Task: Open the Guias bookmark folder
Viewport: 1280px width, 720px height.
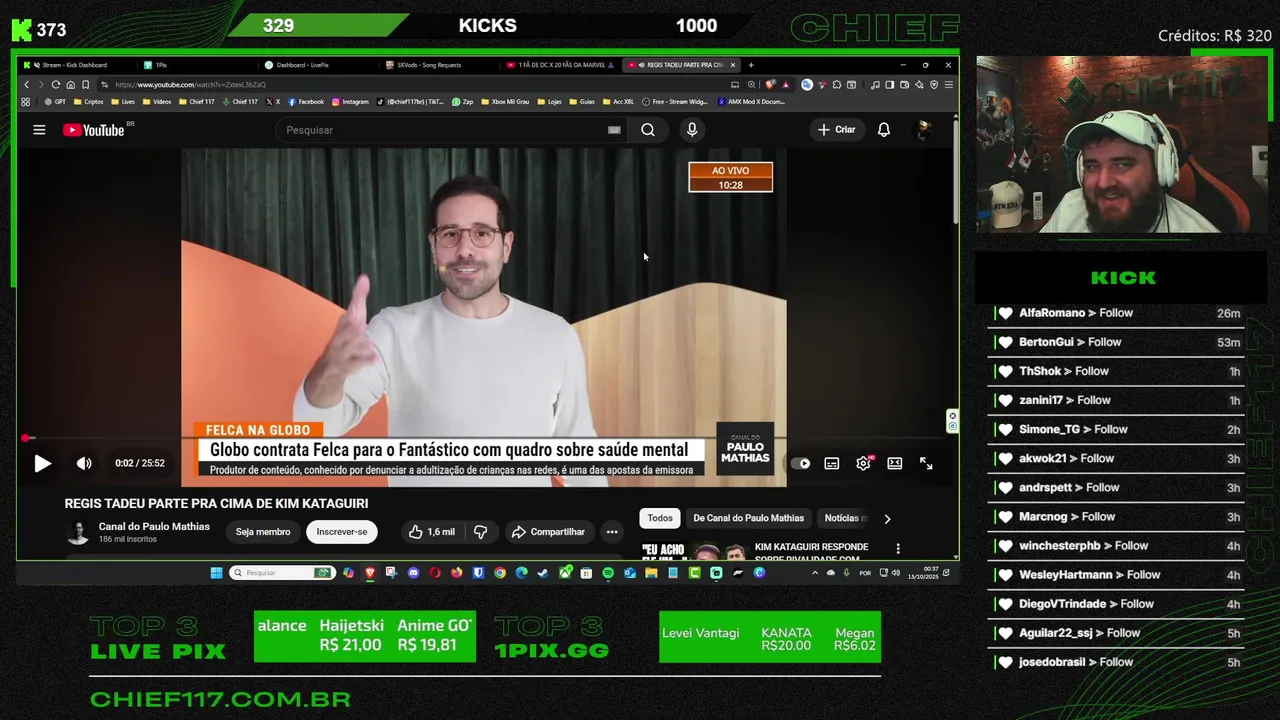Action: 582,101
